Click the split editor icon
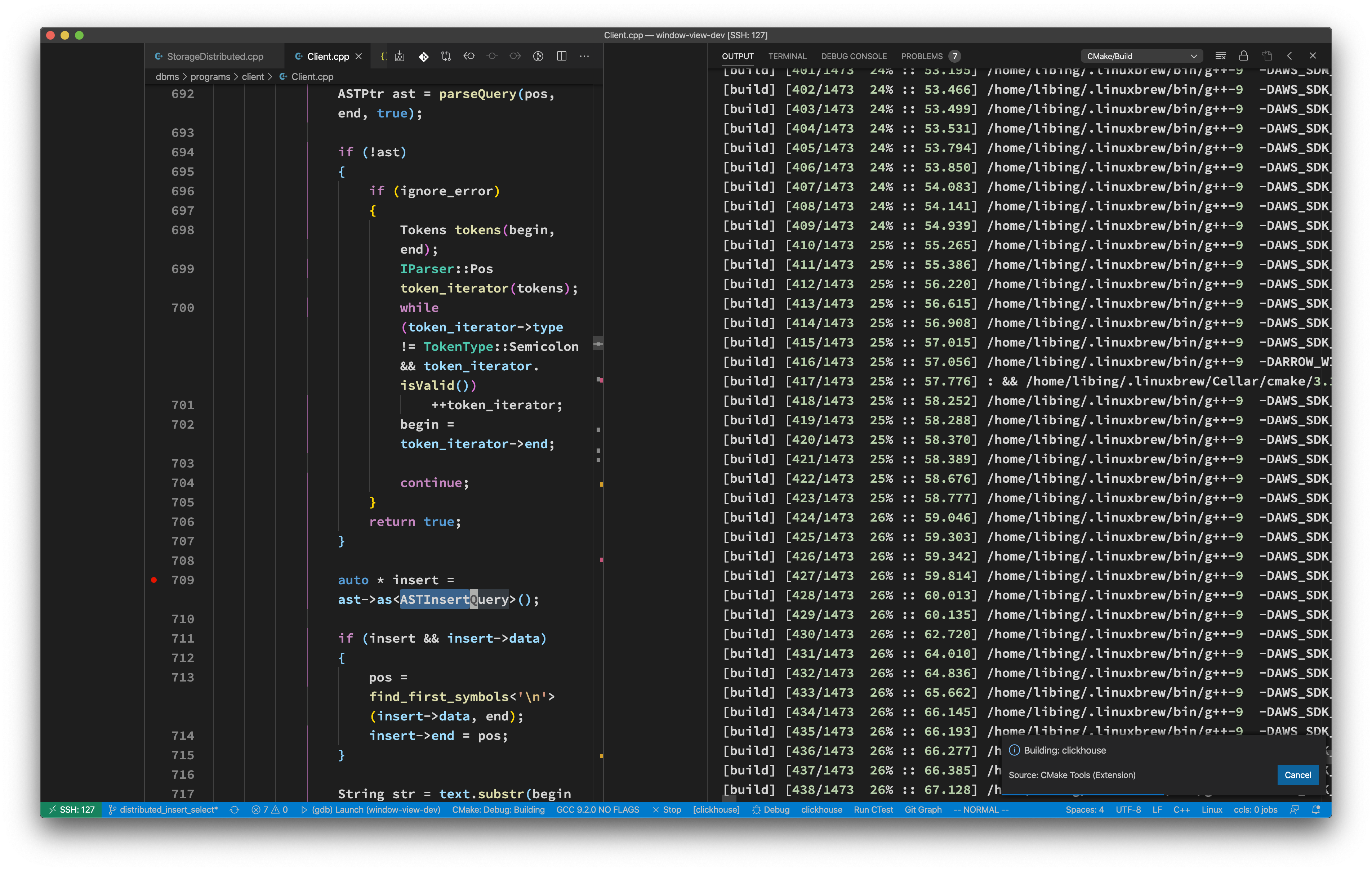 point(561,57)
